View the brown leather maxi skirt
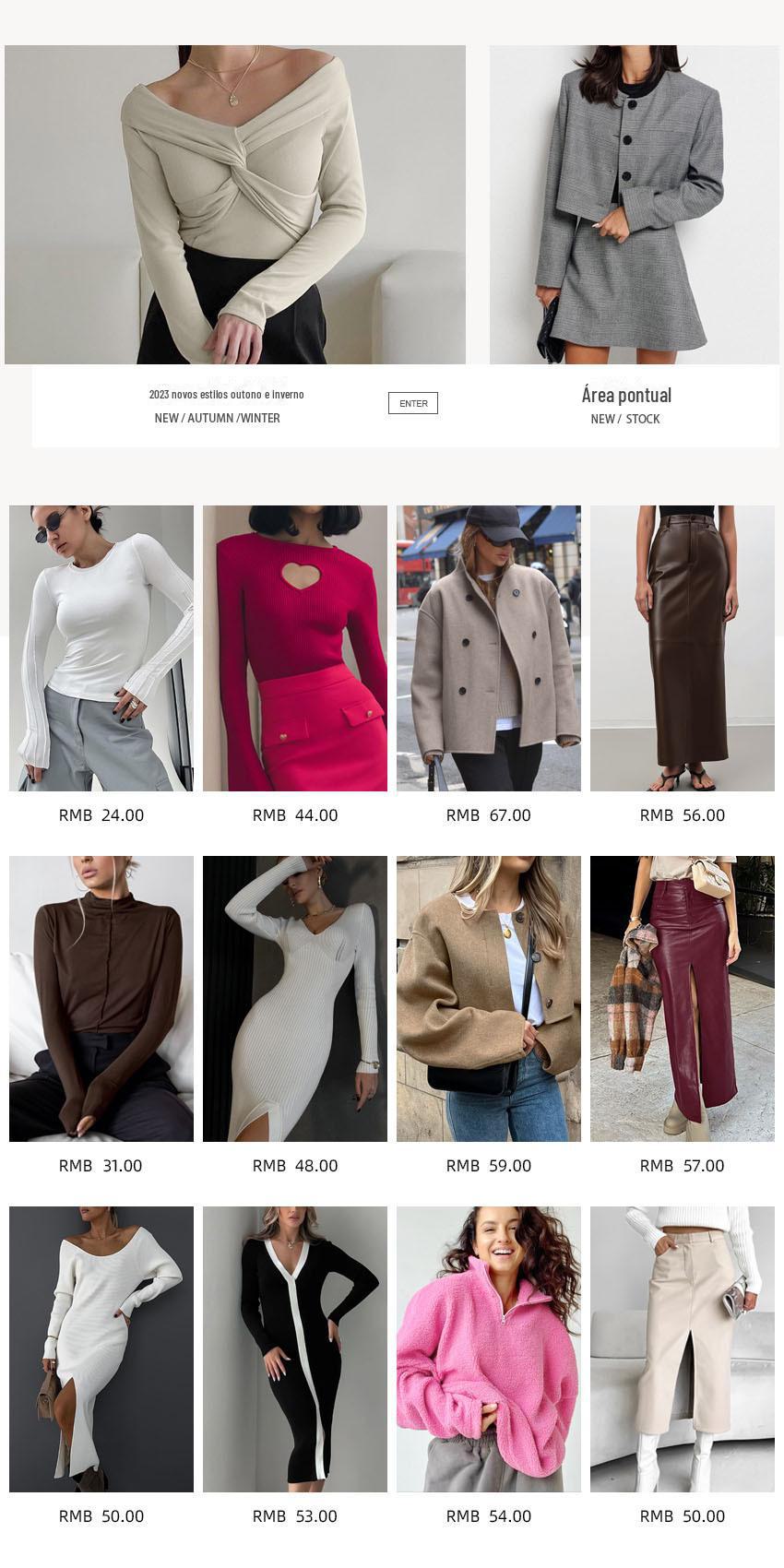The width and height of the screenshot is (784, 1568). (683, 648)
